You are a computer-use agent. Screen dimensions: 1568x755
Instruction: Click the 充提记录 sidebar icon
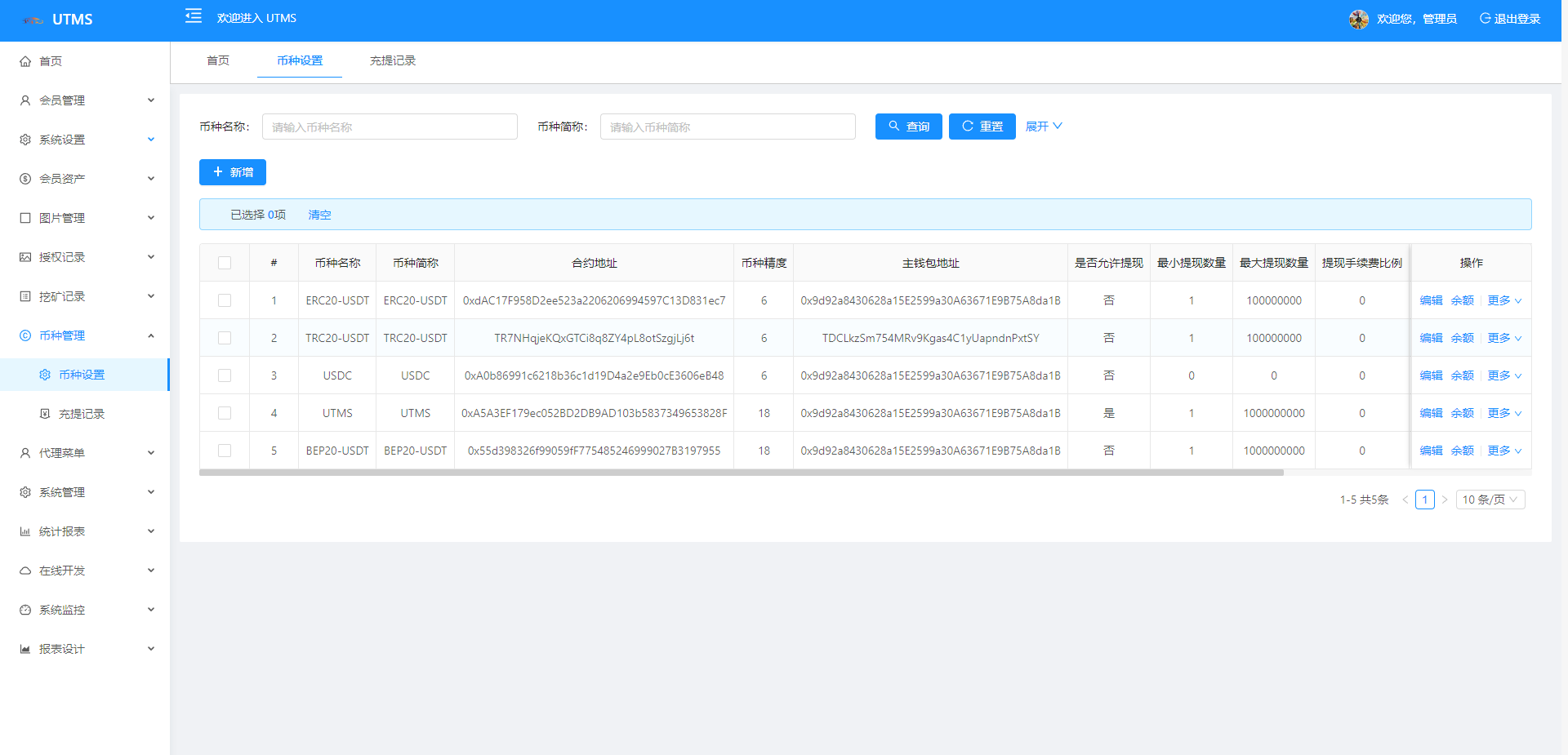46,413
